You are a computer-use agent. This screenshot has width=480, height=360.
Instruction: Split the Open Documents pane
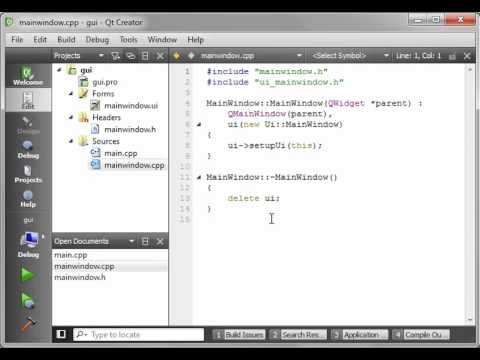point(145,241)
